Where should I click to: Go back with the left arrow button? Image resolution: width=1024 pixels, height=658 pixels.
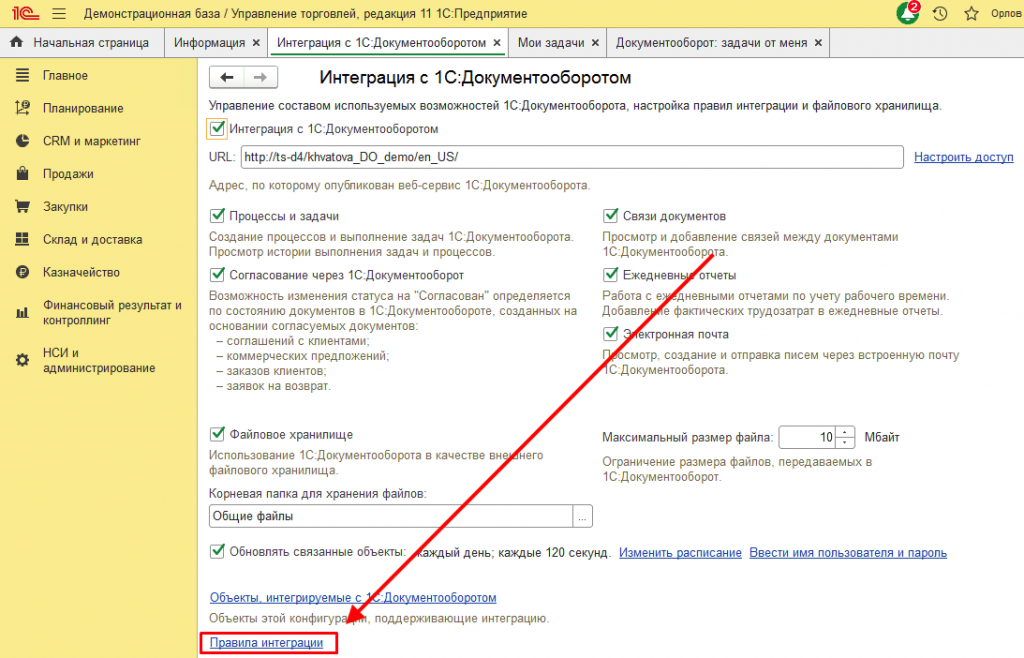click(227, 78)
